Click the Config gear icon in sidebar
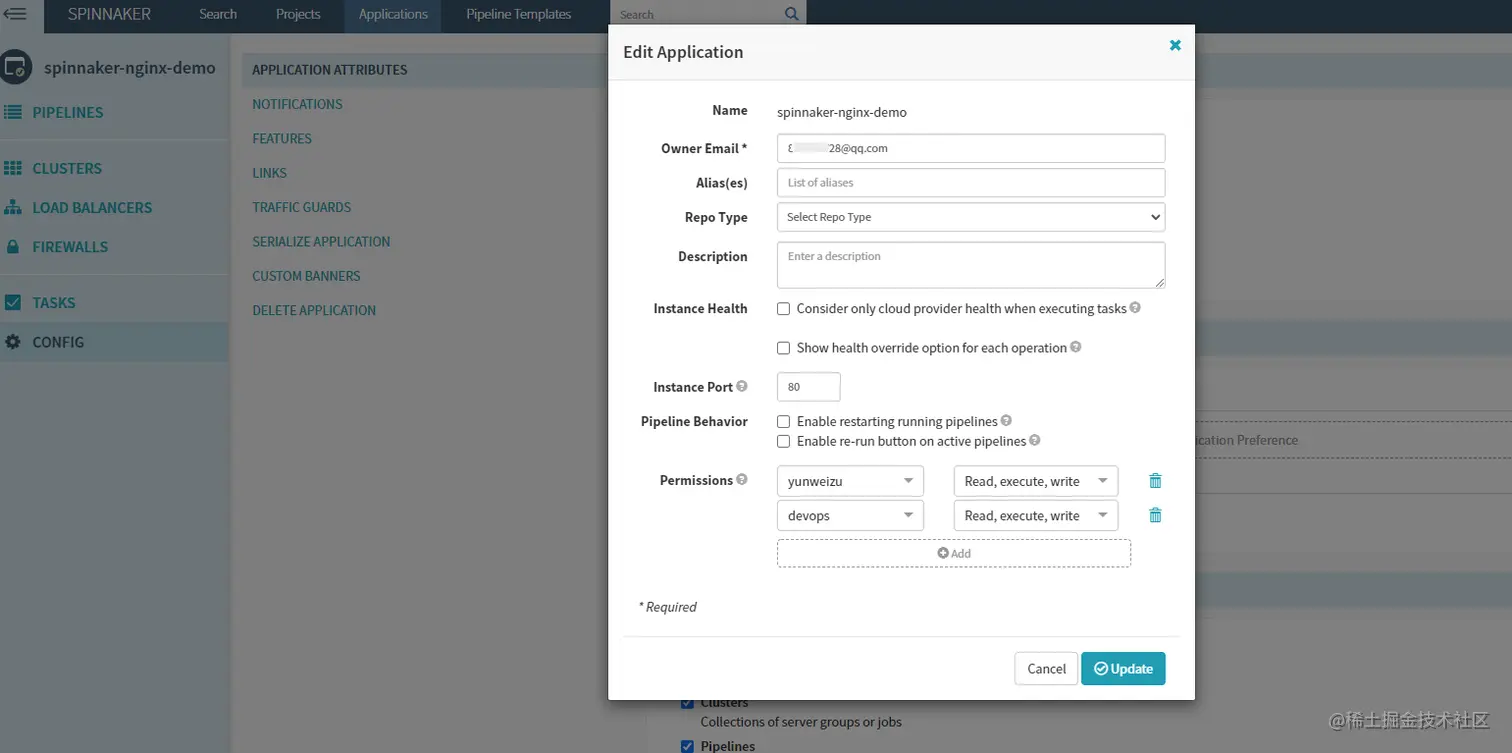The height and width of the screenshot is (753, 1512). pyautogui.click(x=13, y=341)
